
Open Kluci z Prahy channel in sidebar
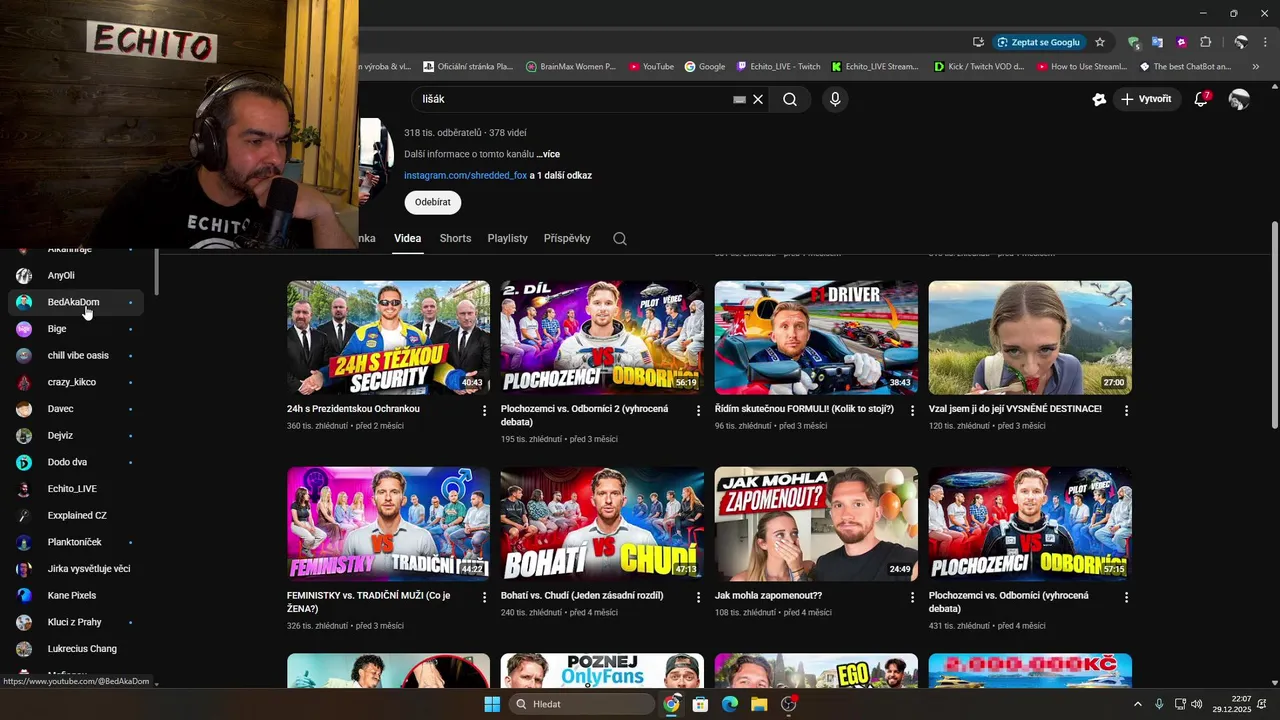[x=76, y=622]
